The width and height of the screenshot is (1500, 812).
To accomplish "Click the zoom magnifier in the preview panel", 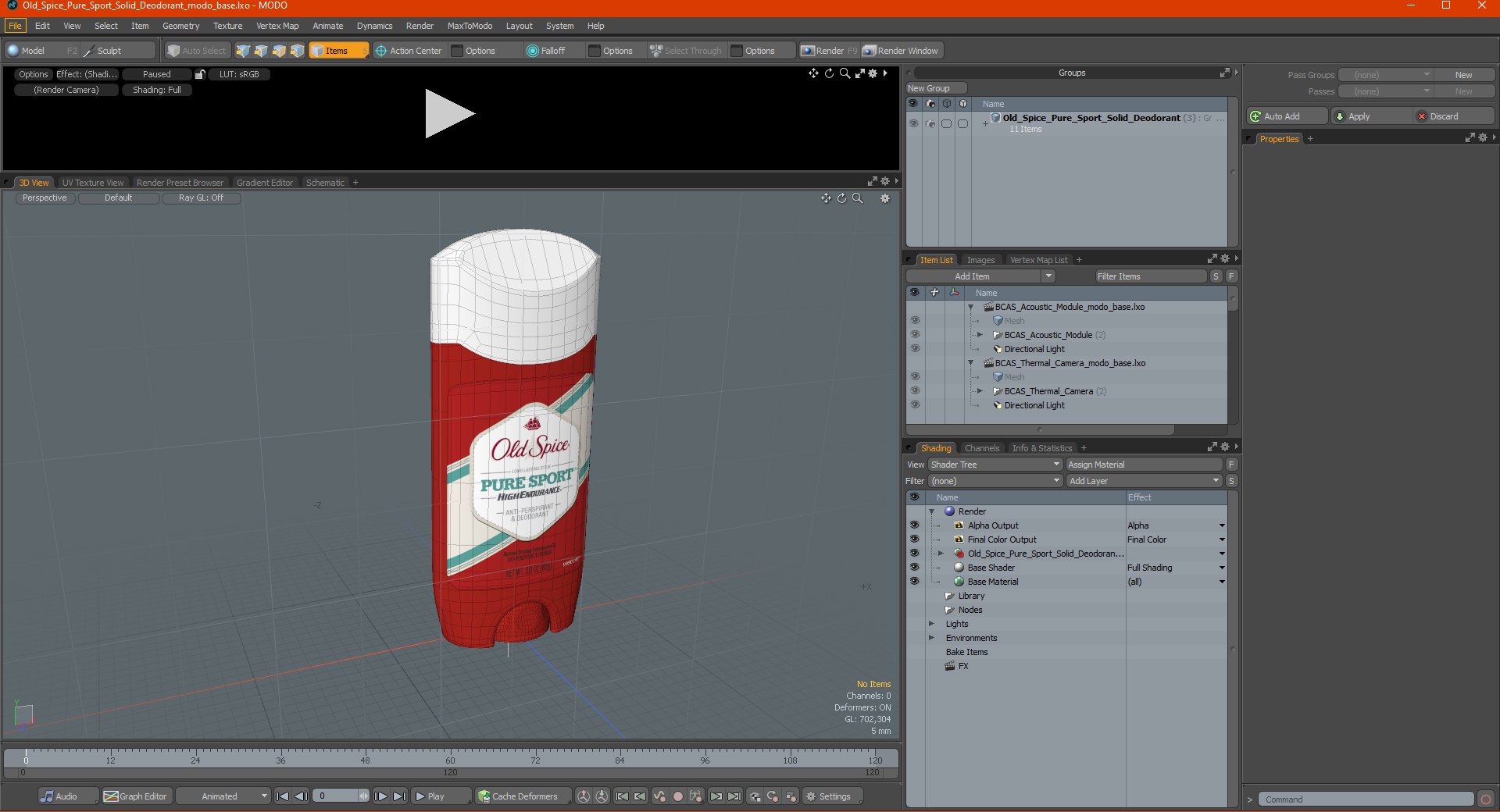I will pos(845,73).
